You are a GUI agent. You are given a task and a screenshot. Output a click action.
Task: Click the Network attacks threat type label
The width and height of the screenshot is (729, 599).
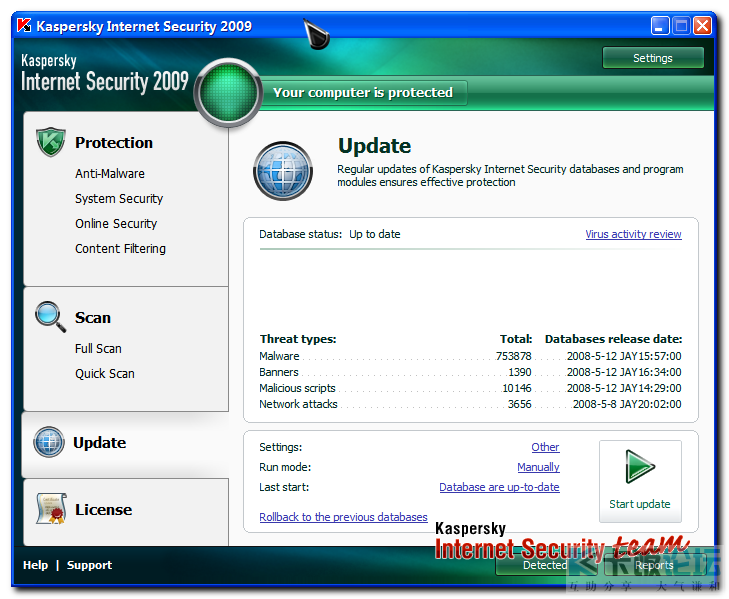298,404
